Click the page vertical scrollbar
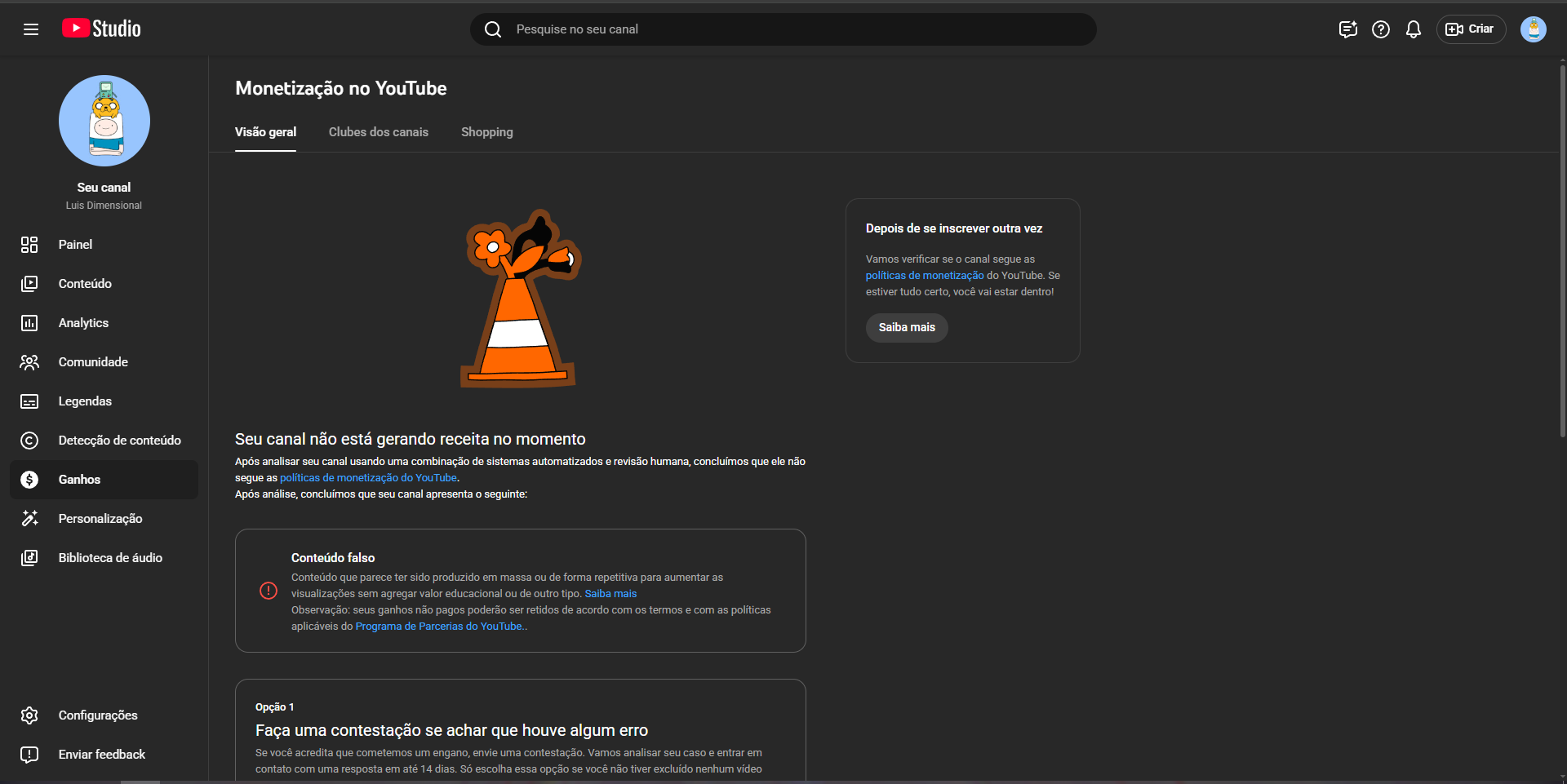Image resolution: width=1567 pixels, height=784 pixels. coord(1562,245)
